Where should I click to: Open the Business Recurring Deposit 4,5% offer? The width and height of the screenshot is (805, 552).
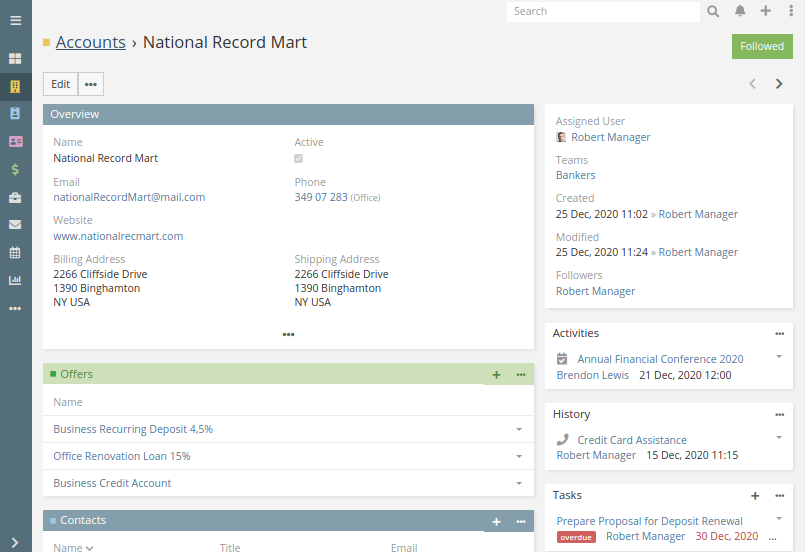pos(133,429)
